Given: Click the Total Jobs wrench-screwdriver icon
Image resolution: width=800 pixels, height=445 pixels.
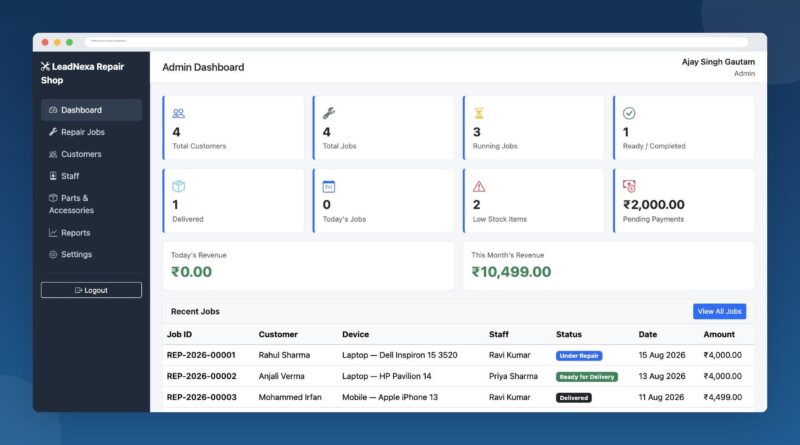Looking at the screenshot, I should pos(329,113).
